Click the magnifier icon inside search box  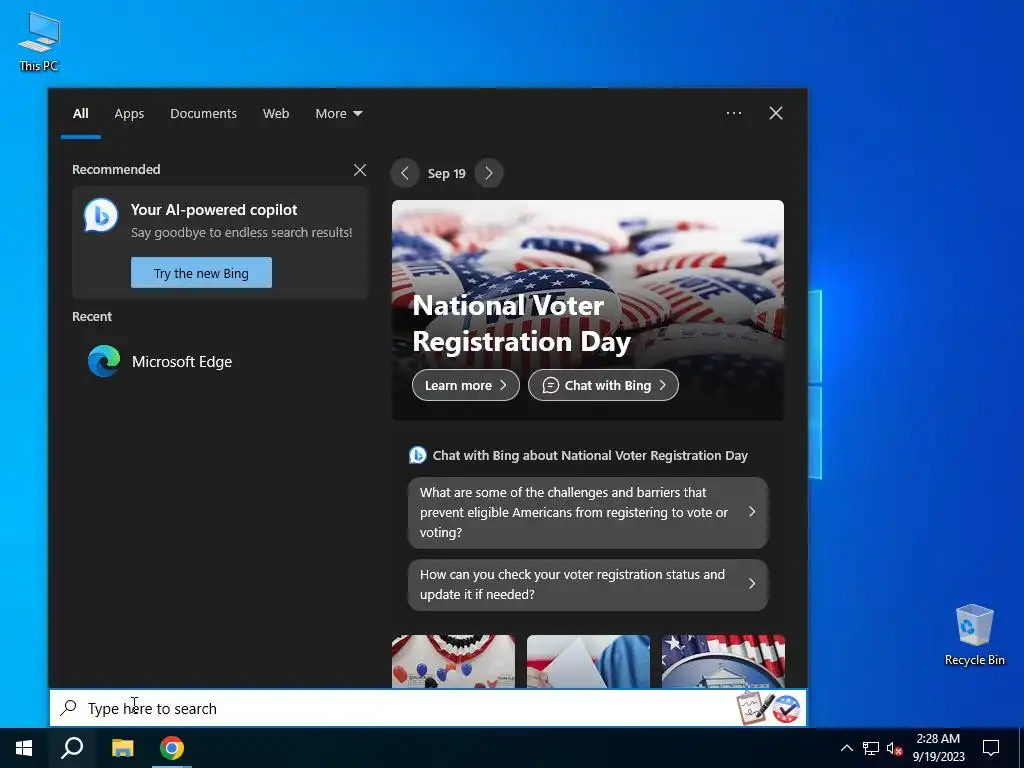(69, 708)
